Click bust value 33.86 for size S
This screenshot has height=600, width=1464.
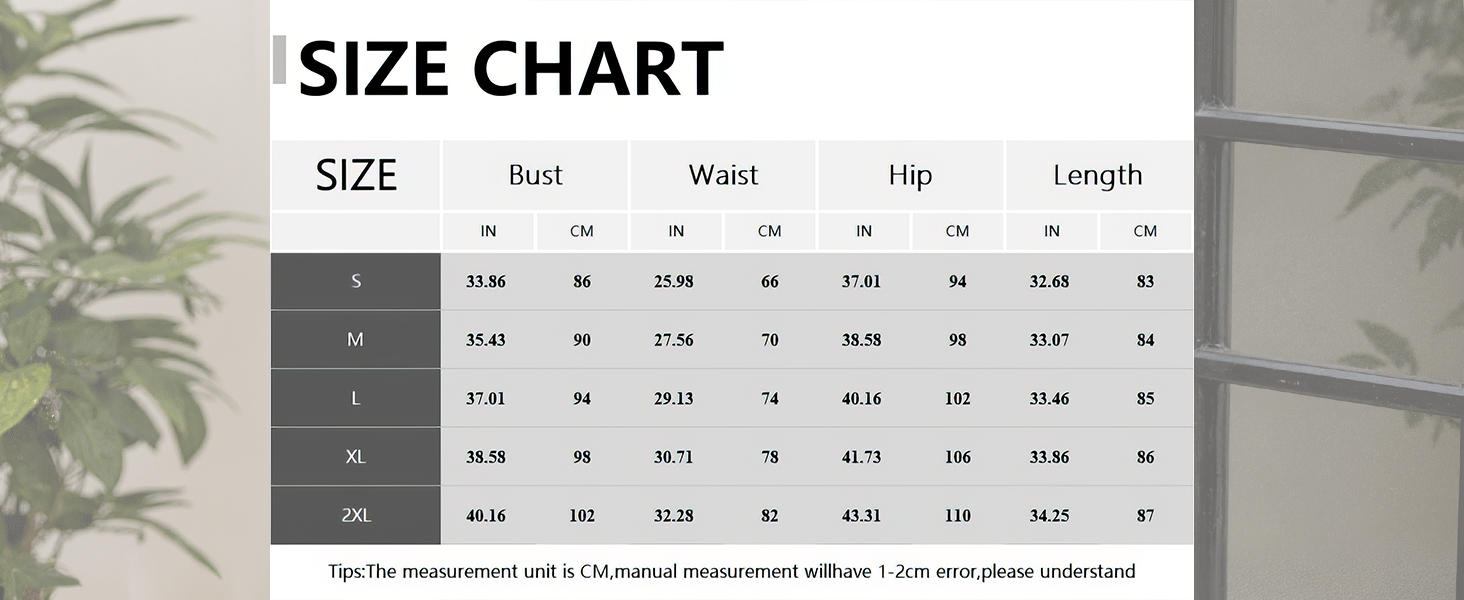point(486,282)
